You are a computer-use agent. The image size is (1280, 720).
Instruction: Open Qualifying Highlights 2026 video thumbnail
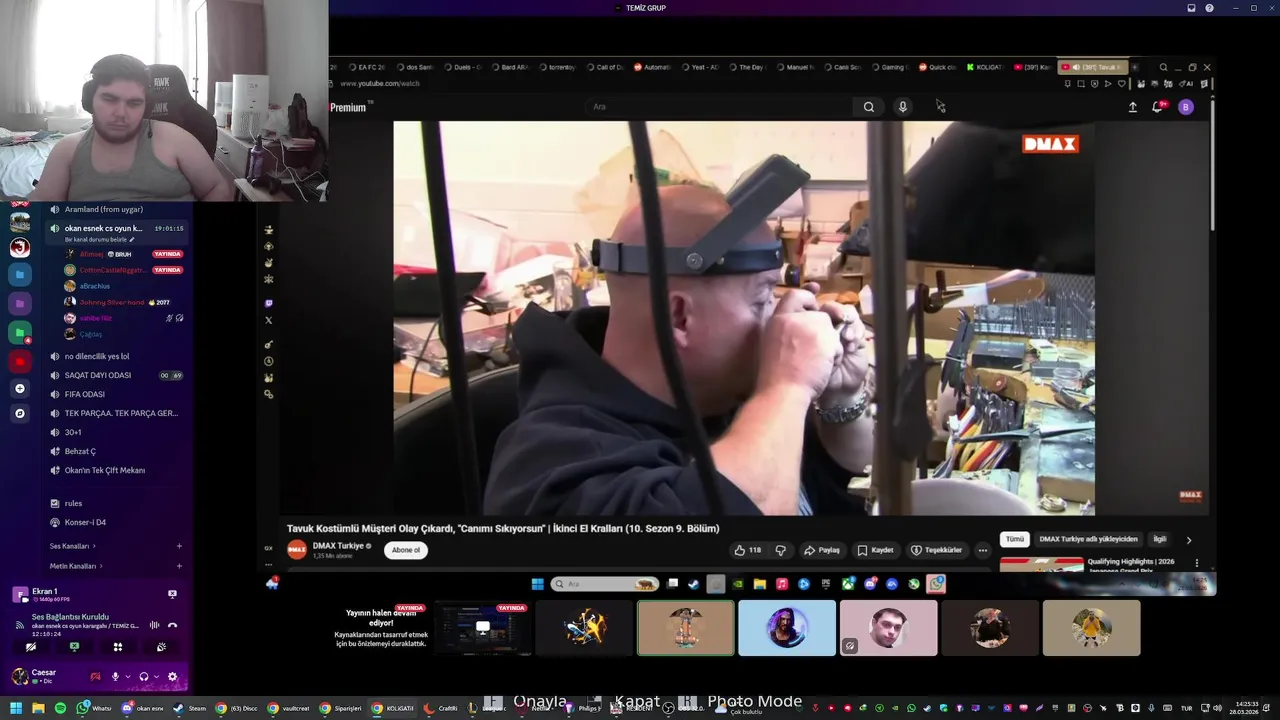tap(1042, 564)
